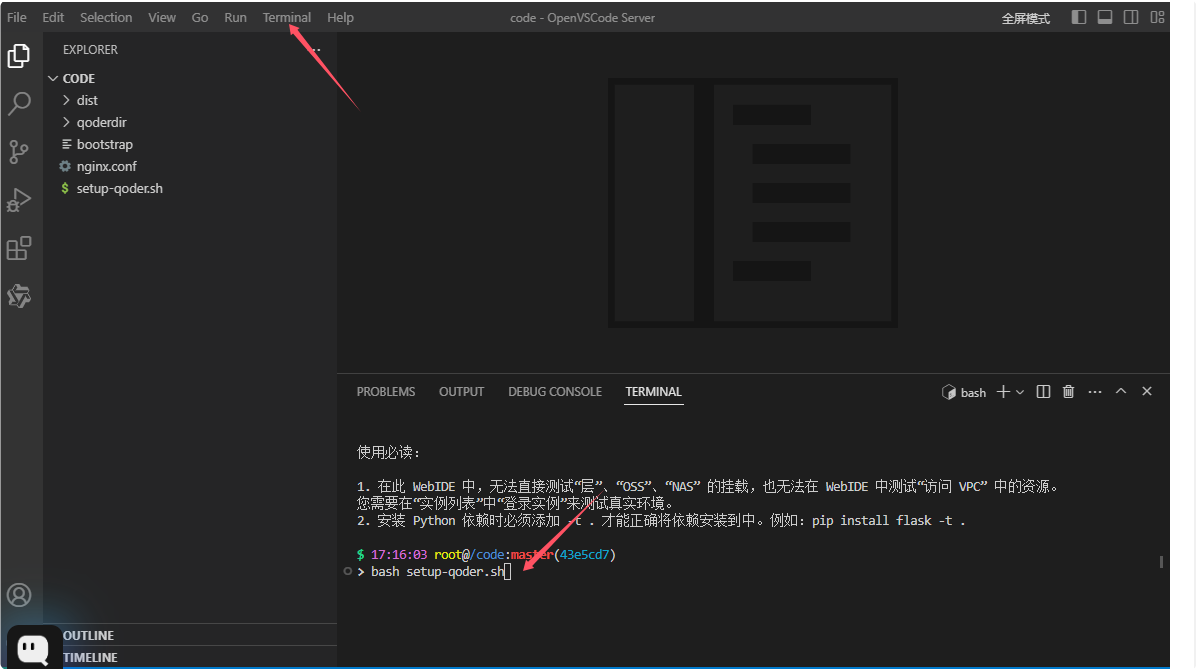The height and width of the screenshot is (669, 1196).
Task: Open the Terminal menu
Action: [x=286, y=17]
